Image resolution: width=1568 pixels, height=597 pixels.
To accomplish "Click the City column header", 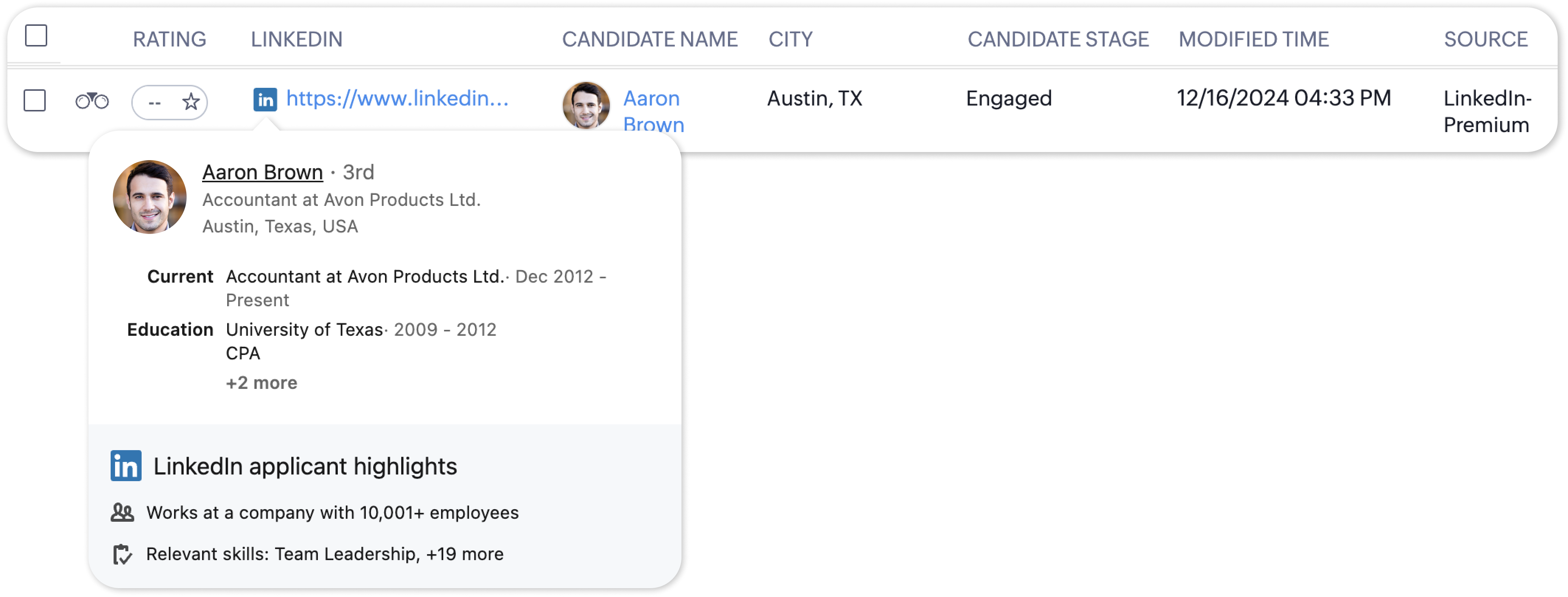I will click(x=790, y=39).
